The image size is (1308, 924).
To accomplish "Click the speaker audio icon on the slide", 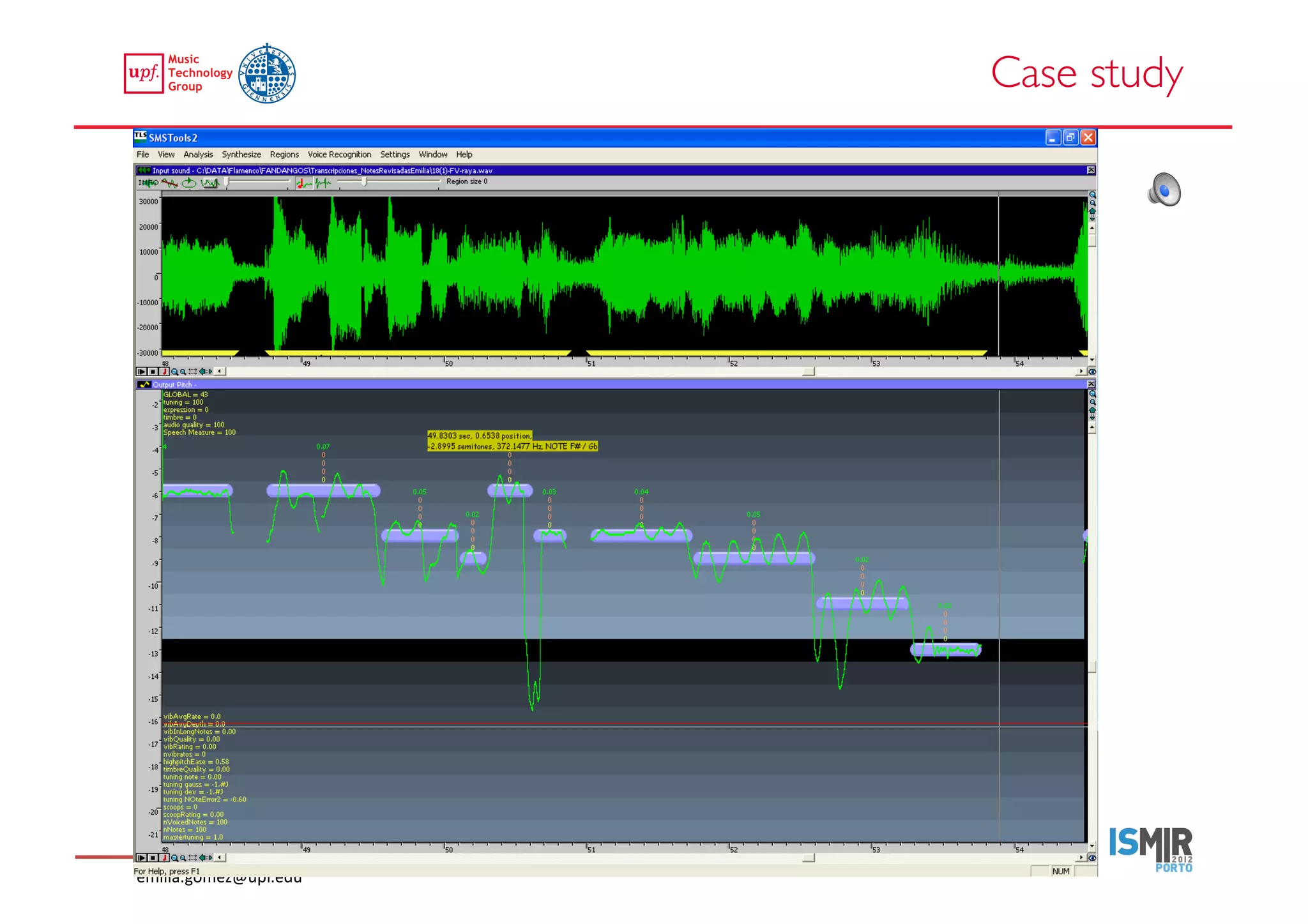I will click(1164, 190).
